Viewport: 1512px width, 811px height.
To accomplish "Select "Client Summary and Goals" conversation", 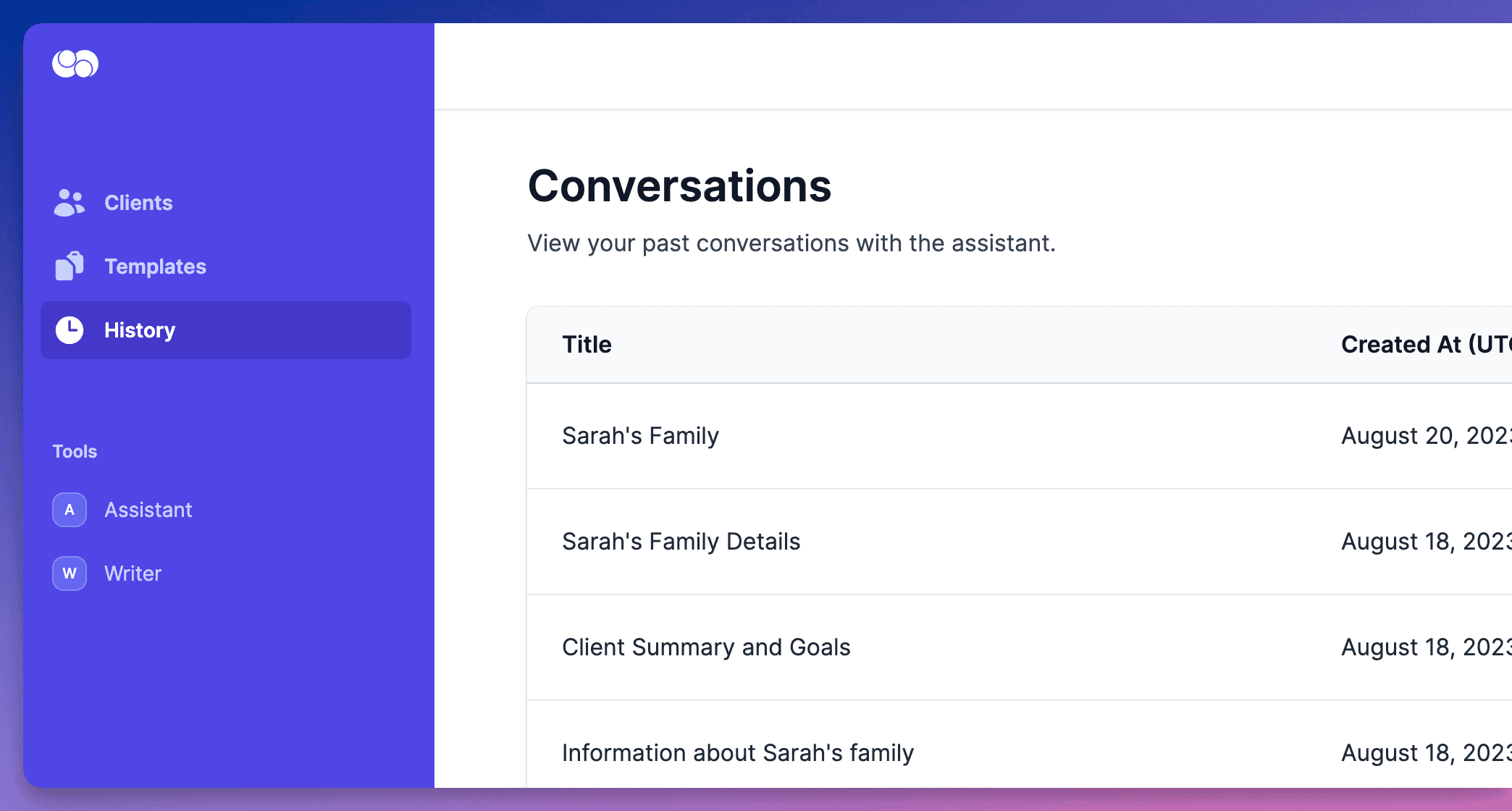I will point(706,647).
